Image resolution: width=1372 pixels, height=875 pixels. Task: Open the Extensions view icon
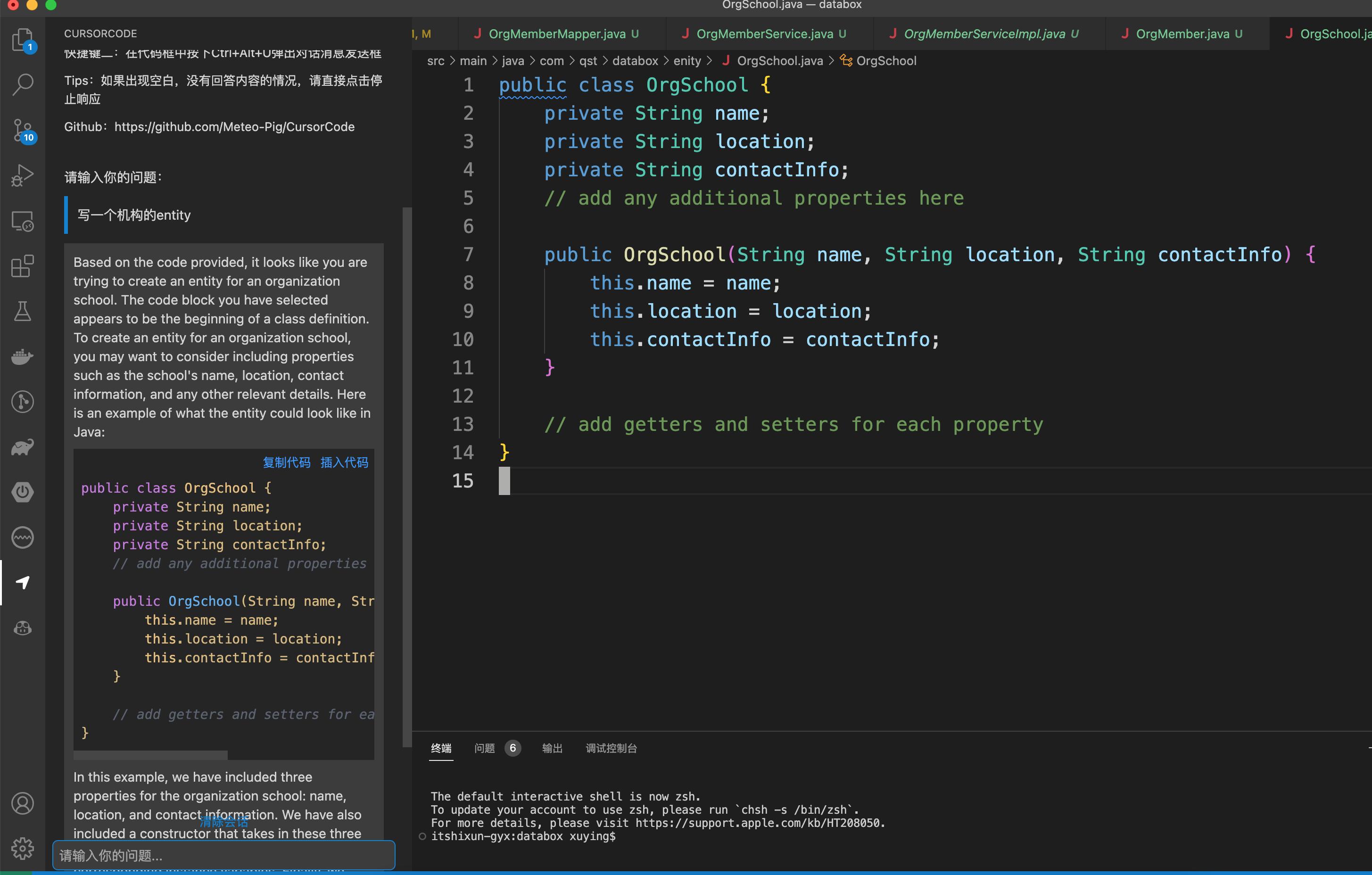click(22, 266)
